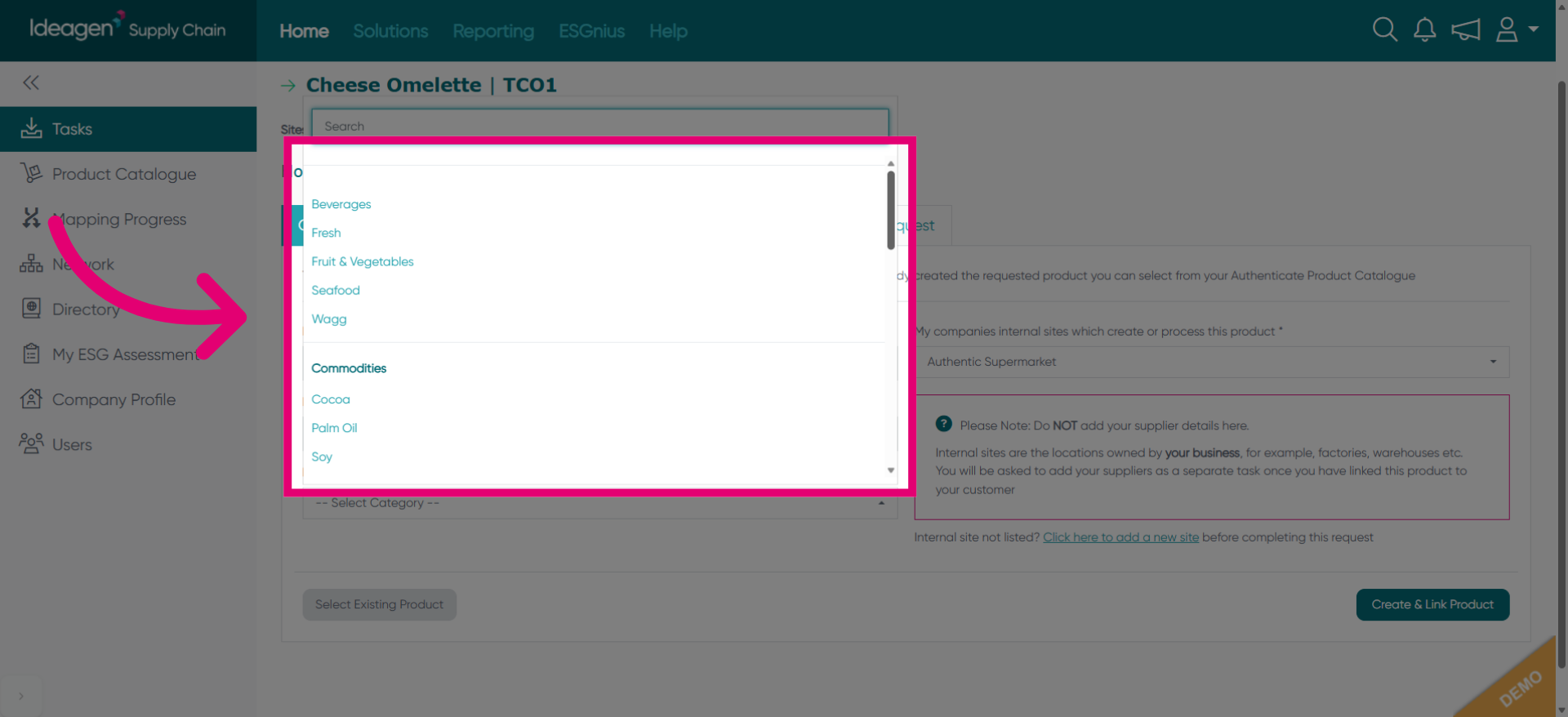Expand the bottom-left chevron panel
Image resolution: width=1568 pixels, height=717 pixels.
(21, 697)
